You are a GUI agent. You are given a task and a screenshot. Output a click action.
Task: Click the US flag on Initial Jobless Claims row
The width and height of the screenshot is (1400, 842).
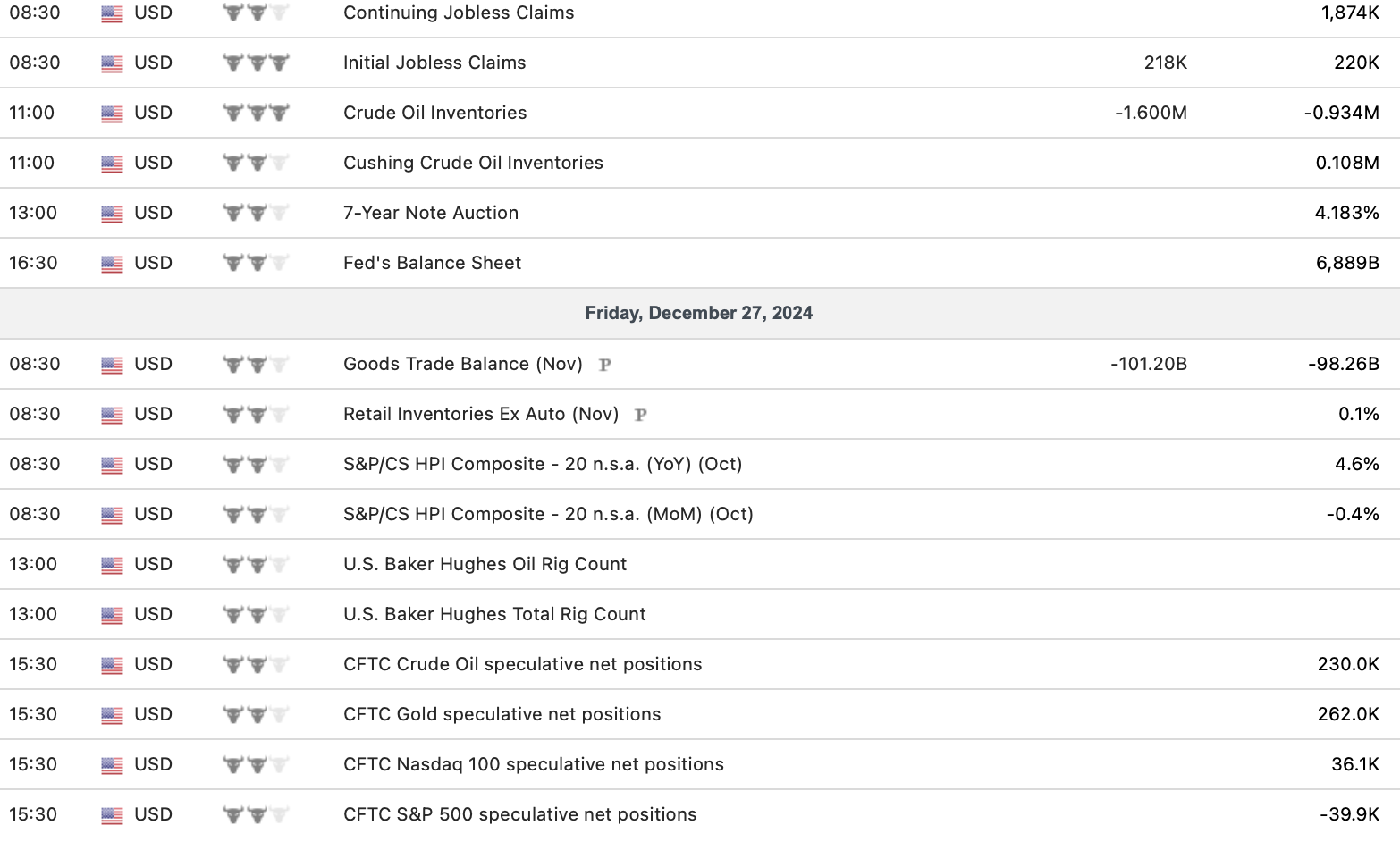point(112,63)
